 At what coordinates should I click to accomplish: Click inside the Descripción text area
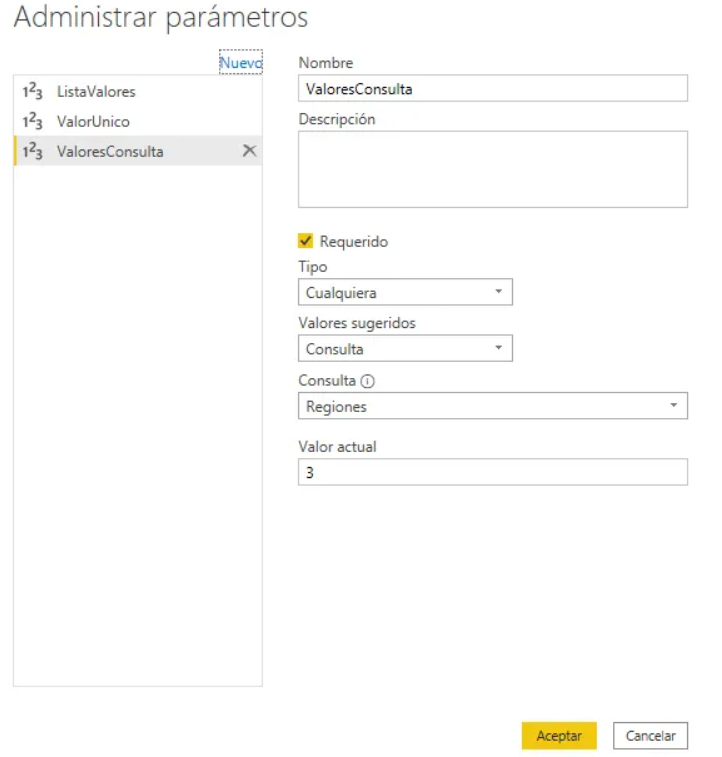point(492,168)
